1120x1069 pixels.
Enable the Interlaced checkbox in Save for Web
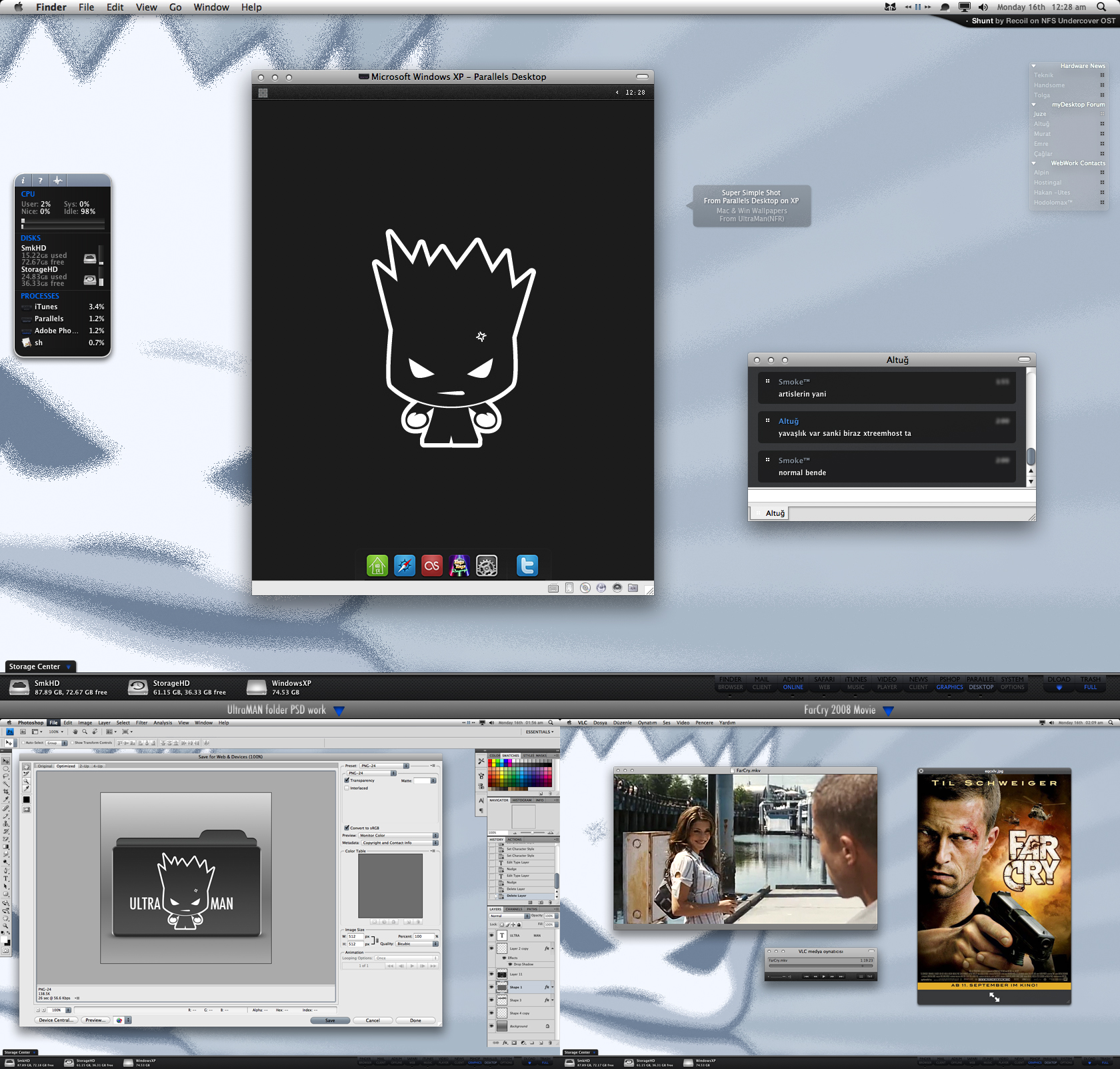347,788
